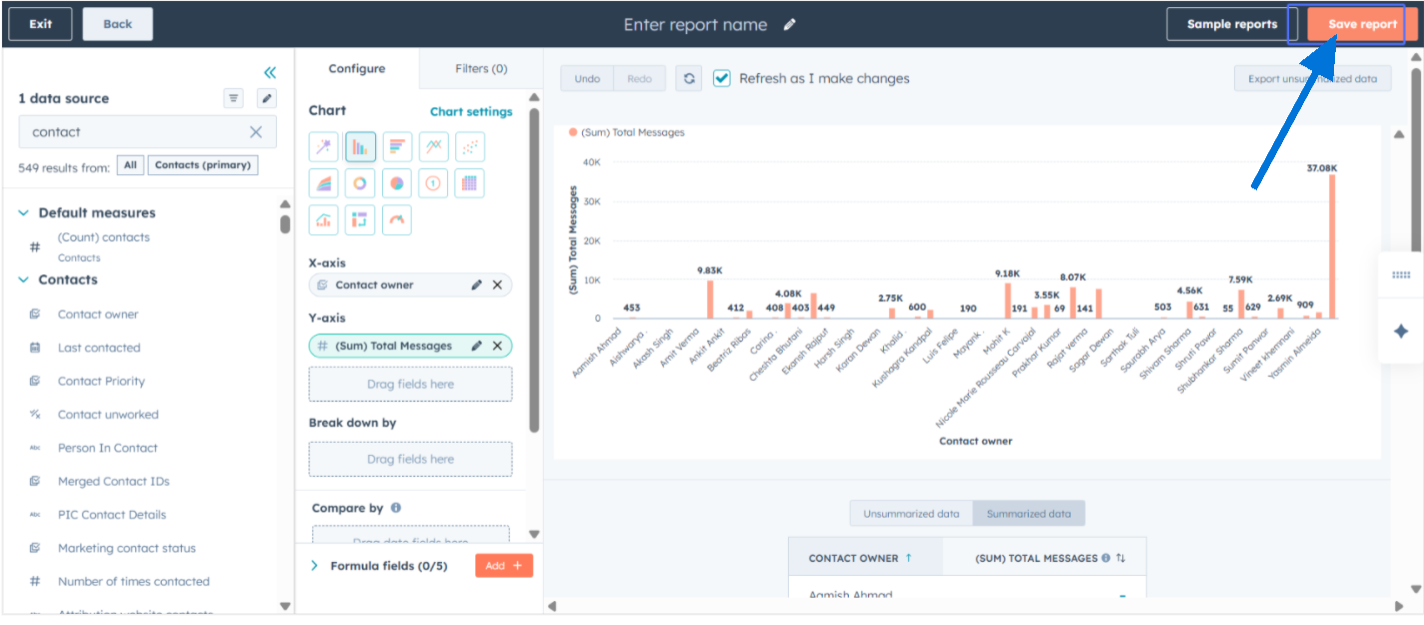Select the (Count) contacts measure
This screenshot has width=1424, height=625.
coord(104,238)
